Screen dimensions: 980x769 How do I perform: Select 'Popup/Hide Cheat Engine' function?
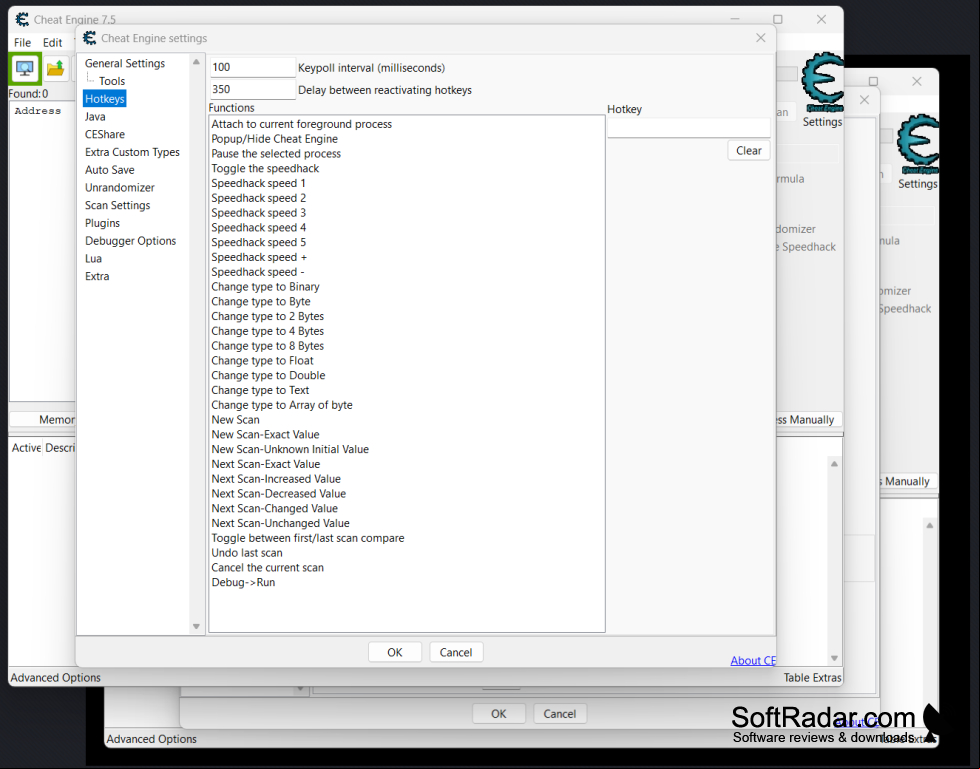pyautogui.click(x=274, y=139)
